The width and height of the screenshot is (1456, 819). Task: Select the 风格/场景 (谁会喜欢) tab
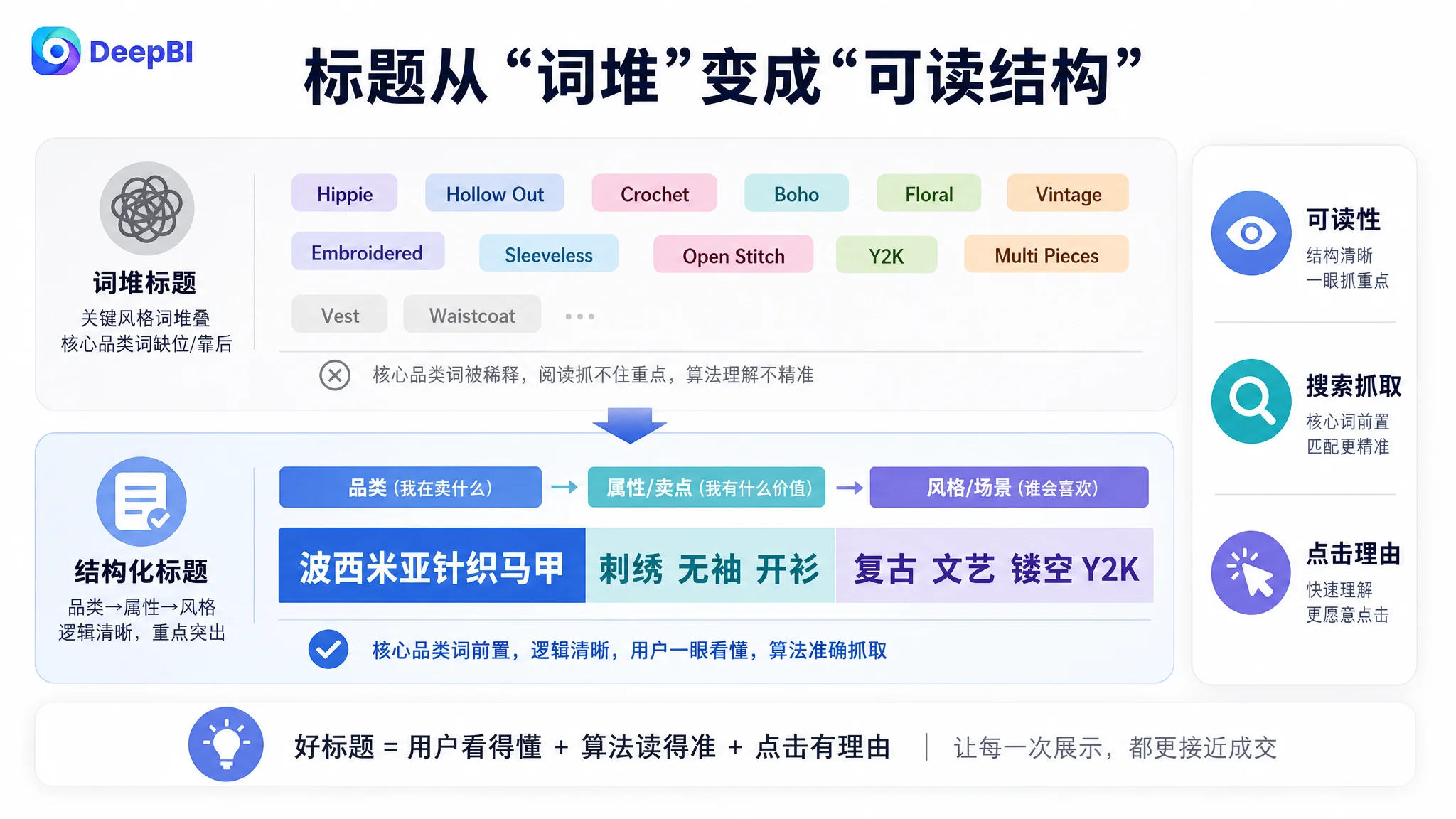1009,487
